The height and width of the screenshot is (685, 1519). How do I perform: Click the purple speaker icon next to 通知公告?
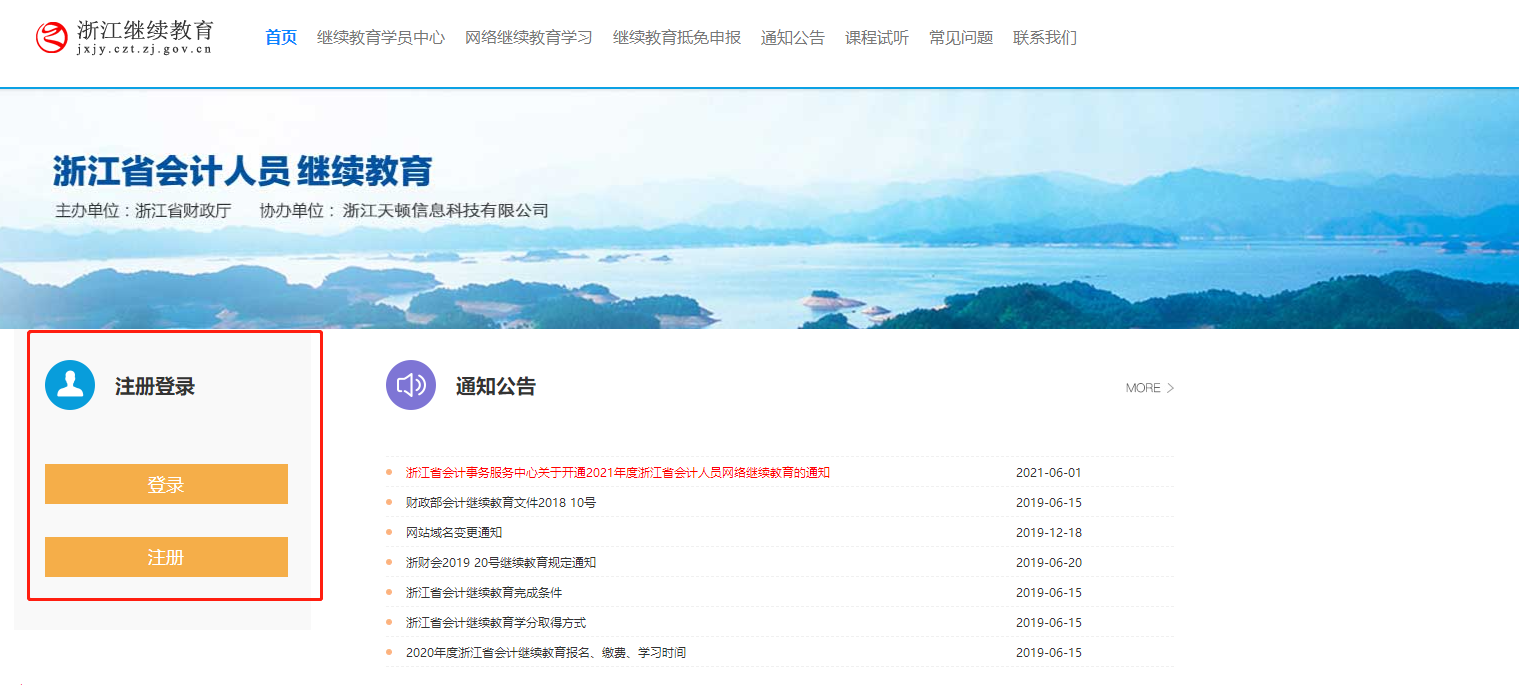pyautogui.click(x=411, y=386)
